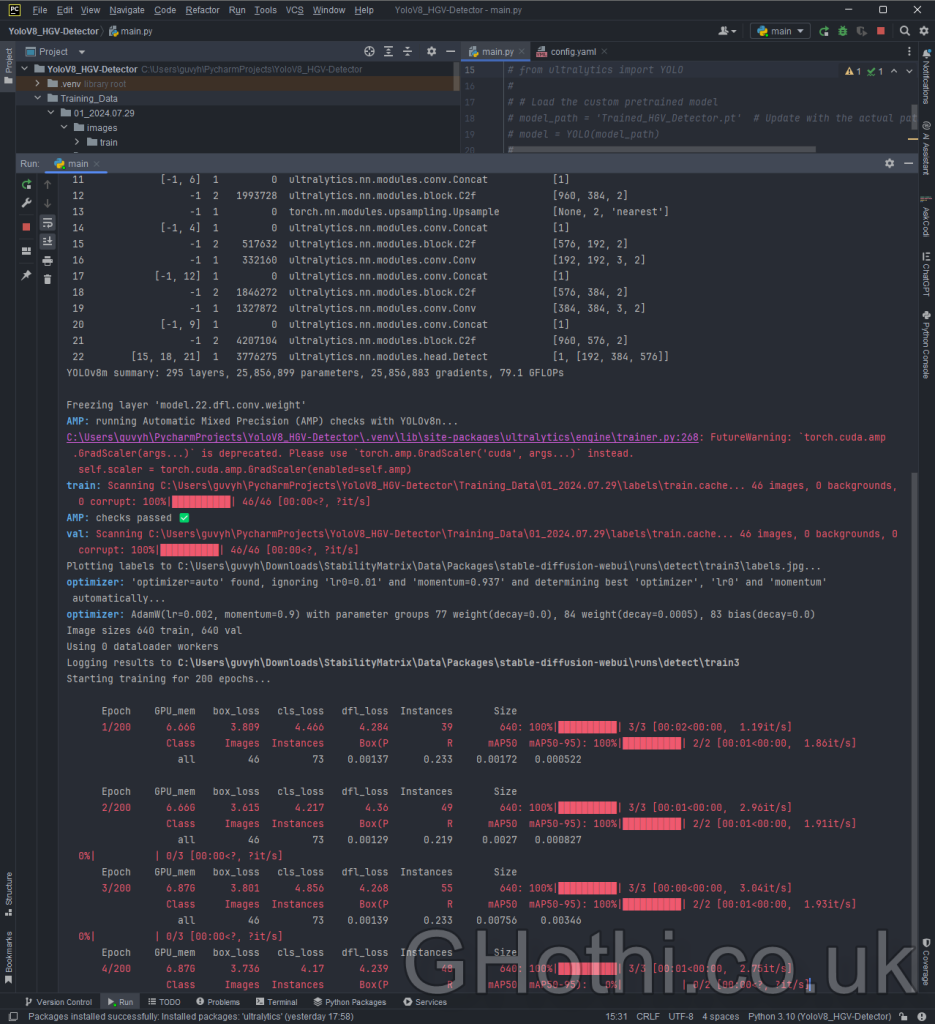Click the Clear All trash icon
The height and width of the screenshot is (1024, 935).
(47, 279)
